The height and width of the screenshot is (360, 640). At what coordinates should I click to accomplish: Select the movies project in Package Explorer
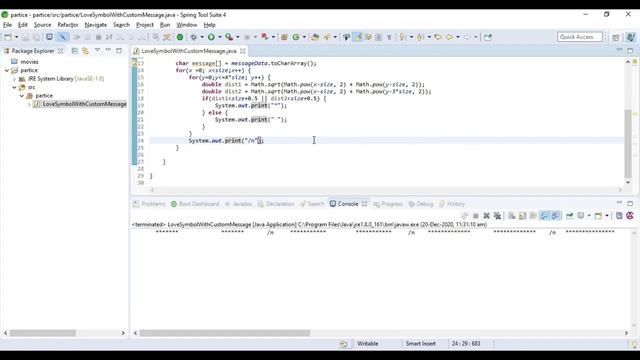[x=29, y=62]
